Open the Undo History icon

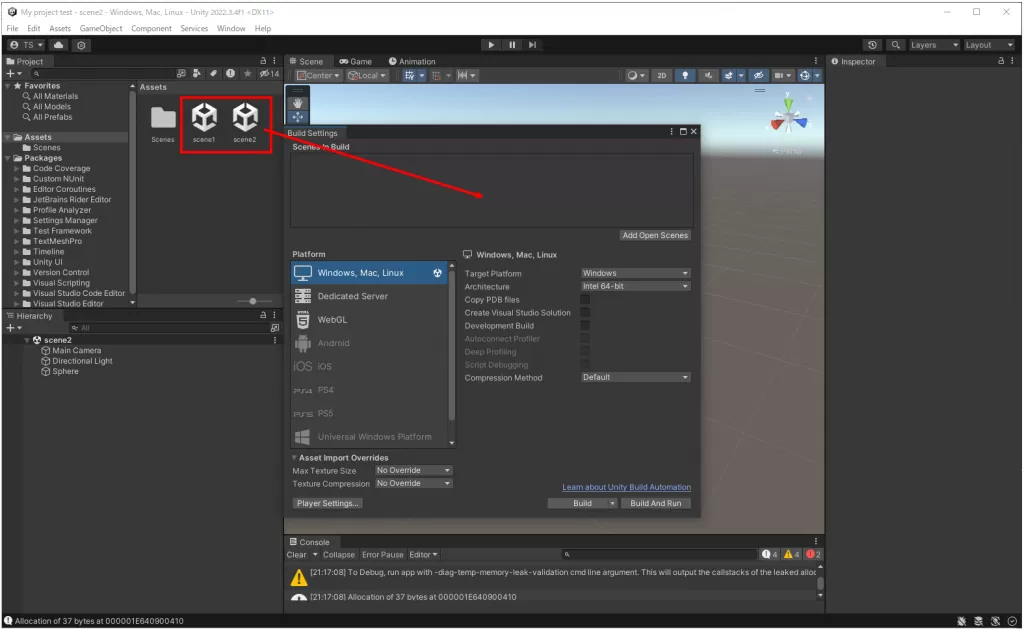[873, 45]
